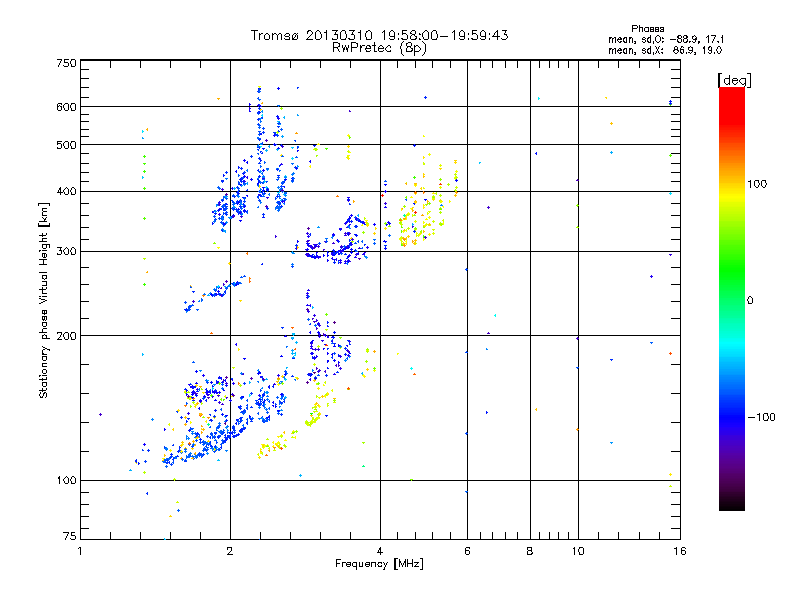Image resolution: width=800 pixels, height=600 pixels.
Task: Click the y-axis tick label '400'
Action: [x=67, y=191]
